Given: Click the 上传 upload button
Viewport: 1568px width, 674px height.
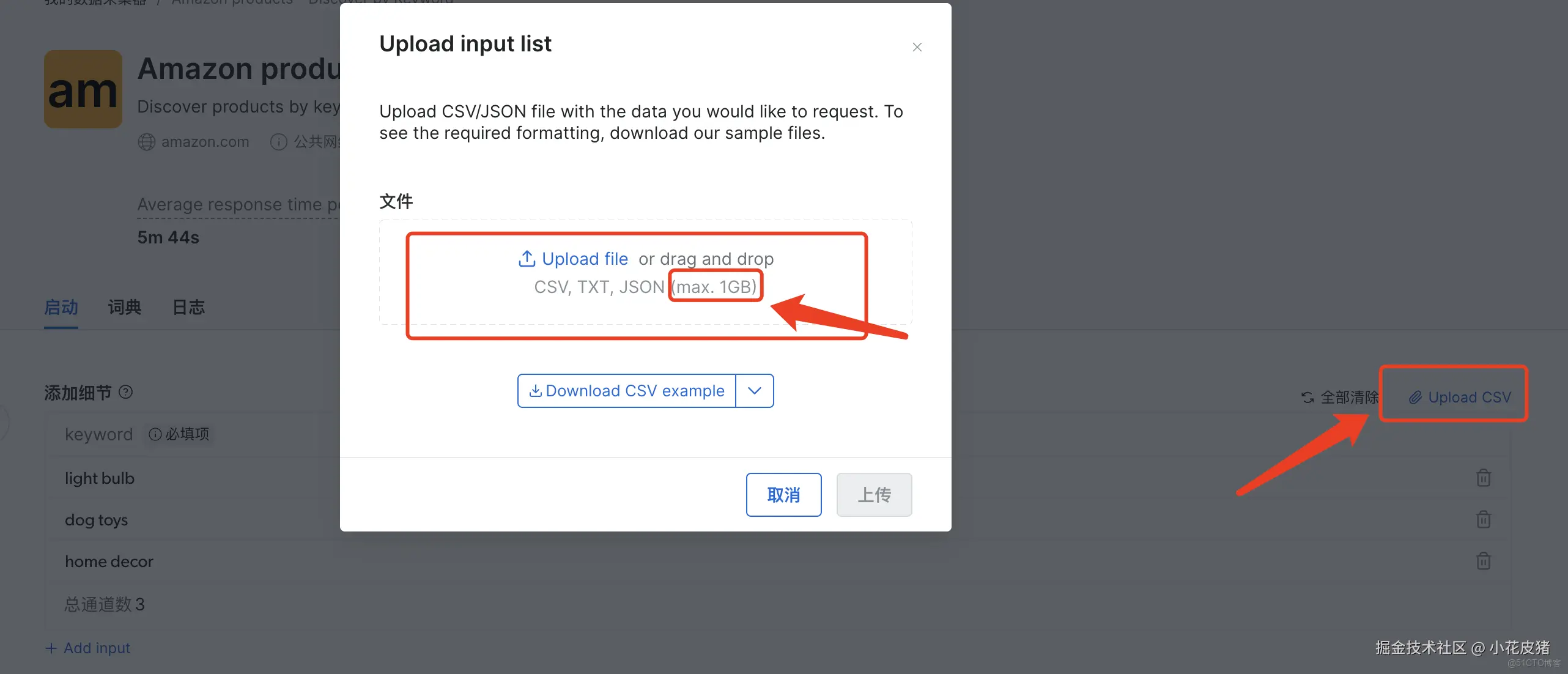Looking at the screenshot, I should (874, 495).
